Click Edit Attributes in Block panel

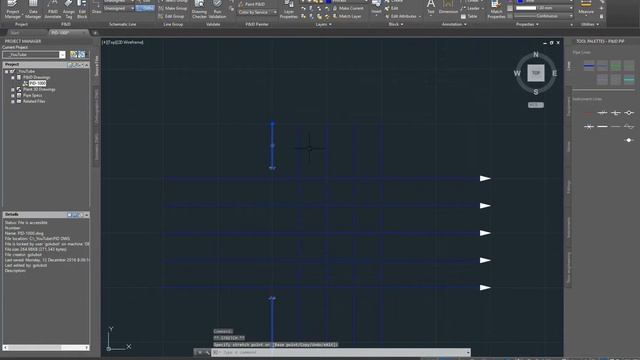(x=403, y=16)
